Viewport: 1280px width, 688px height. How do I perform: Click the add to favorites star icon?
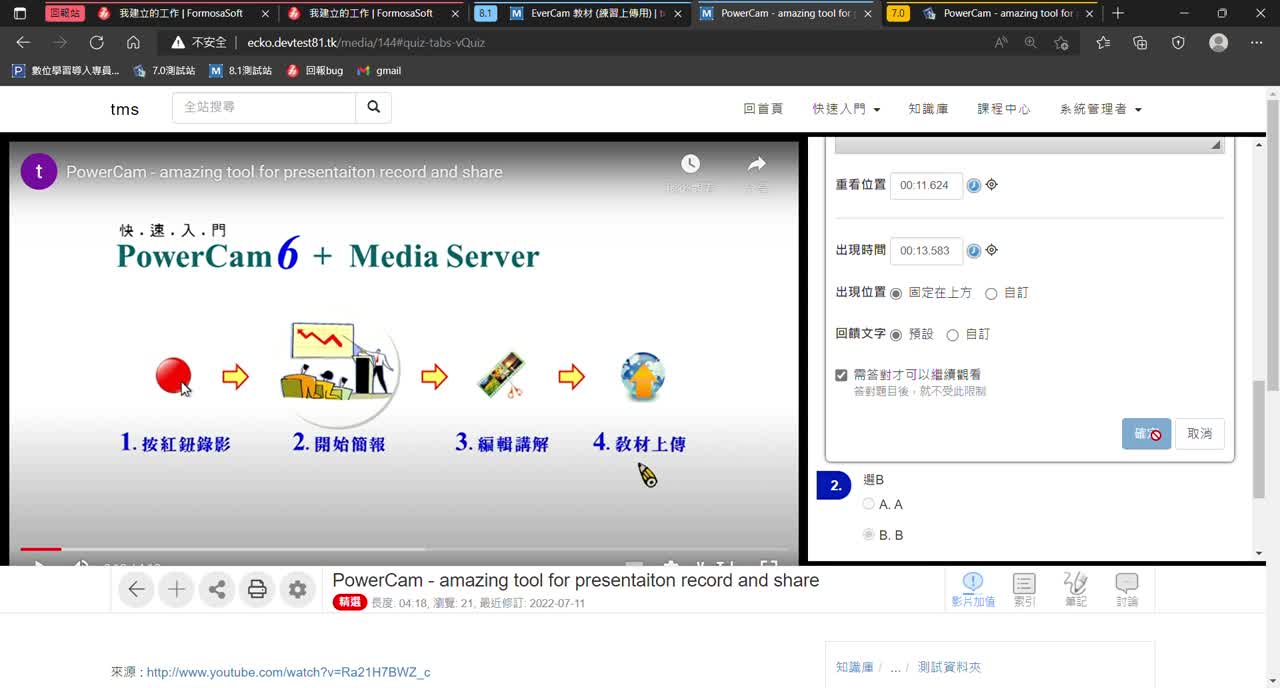click(1061, 43)
